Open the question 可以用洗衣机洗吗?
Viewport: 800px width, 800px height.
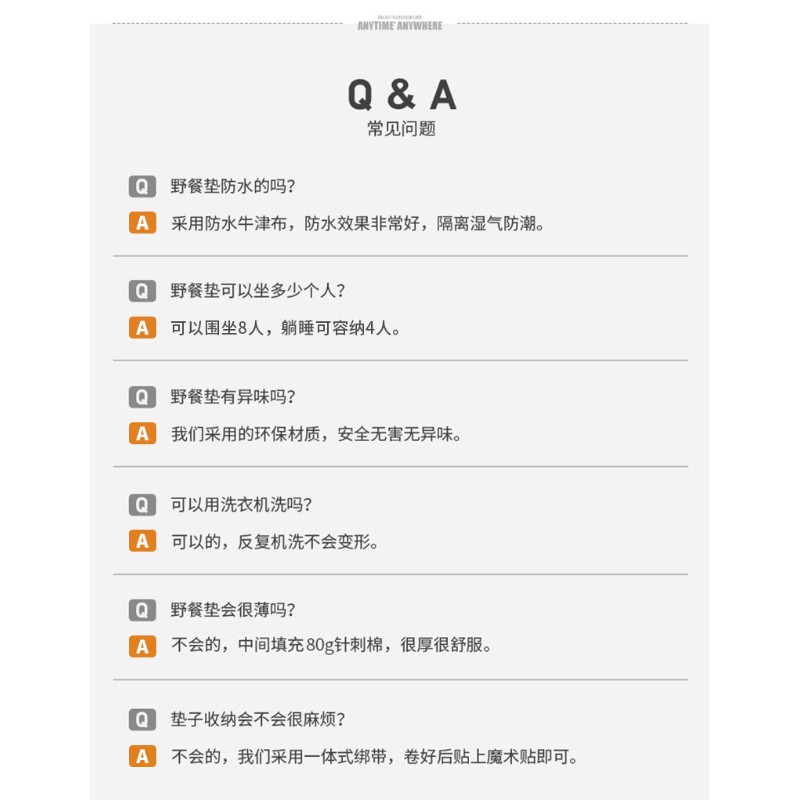coord(248,504)
